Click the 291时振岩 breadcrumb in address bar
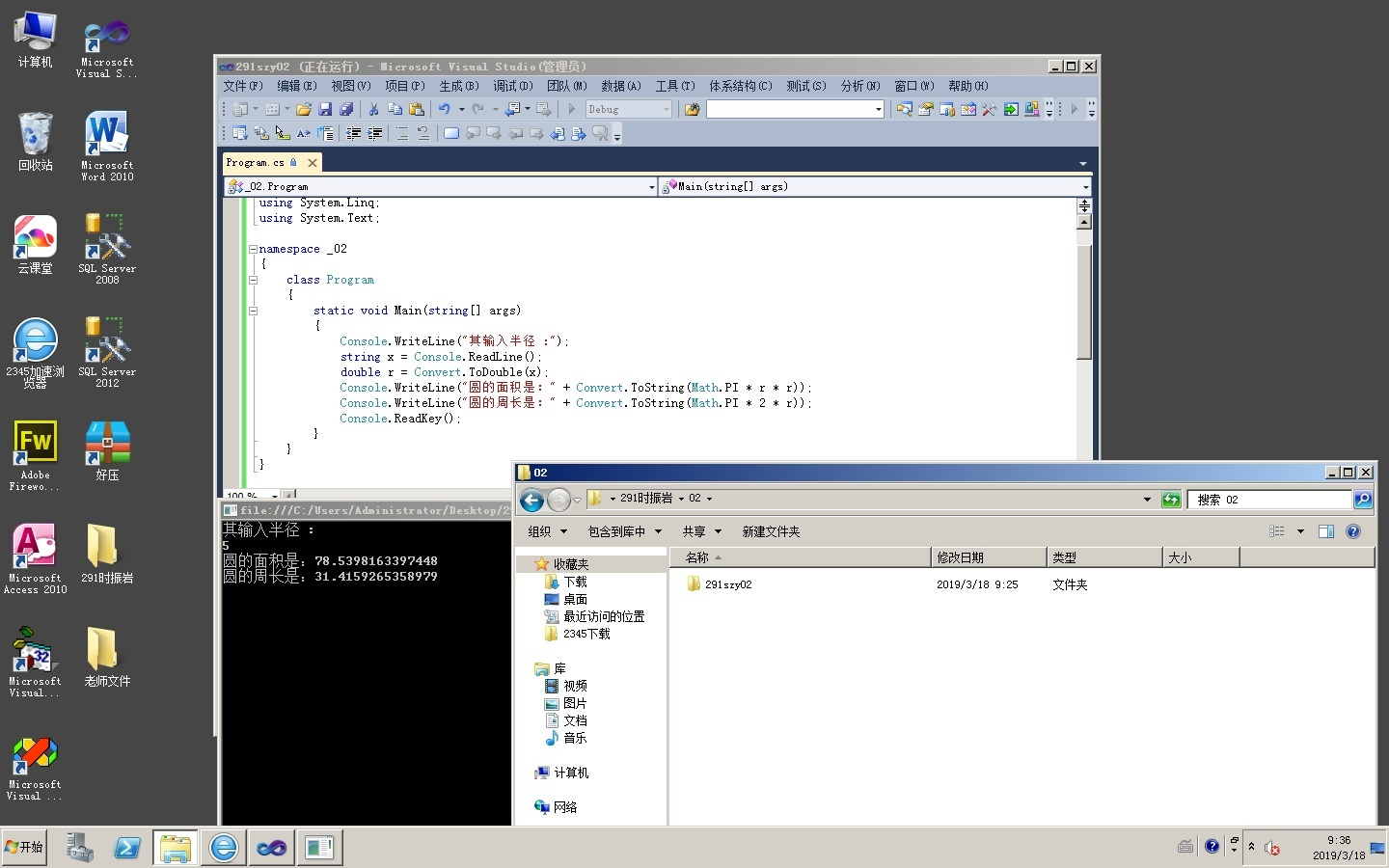Screen dimensions: 1389x868 (x=646, y=499)
